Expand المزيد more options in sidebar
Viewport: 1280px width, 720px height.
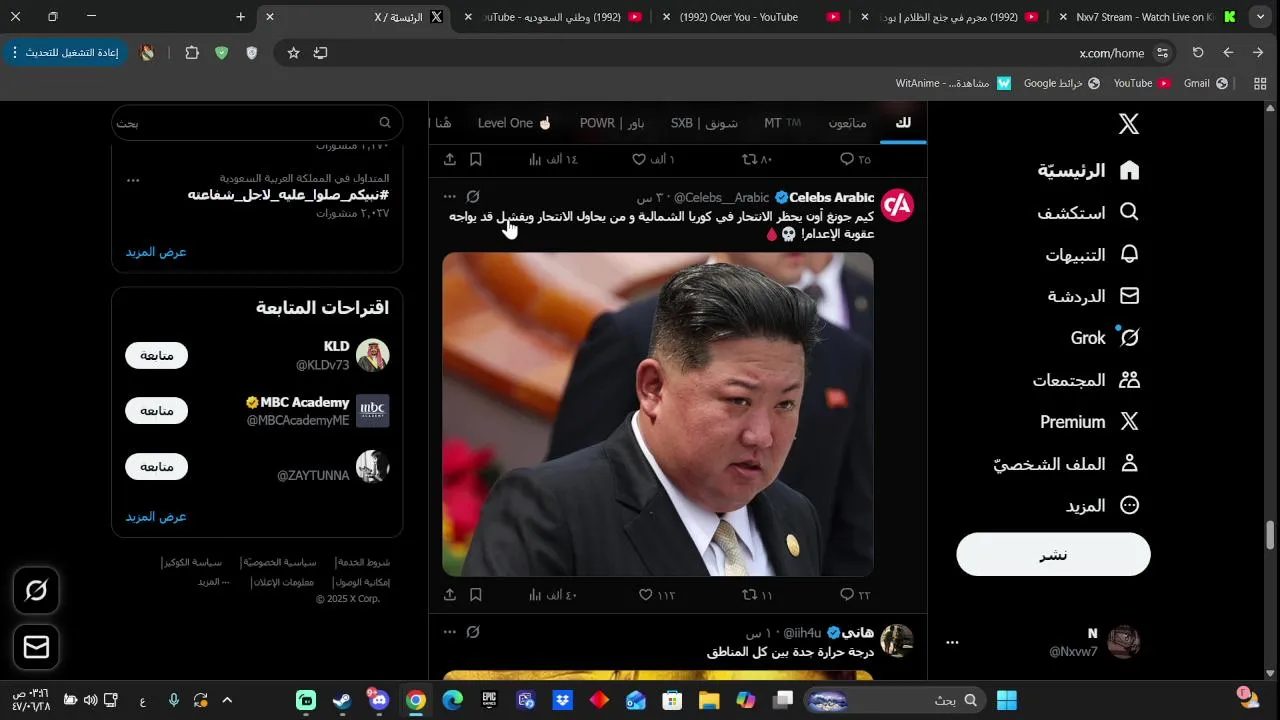(1102, 506)
